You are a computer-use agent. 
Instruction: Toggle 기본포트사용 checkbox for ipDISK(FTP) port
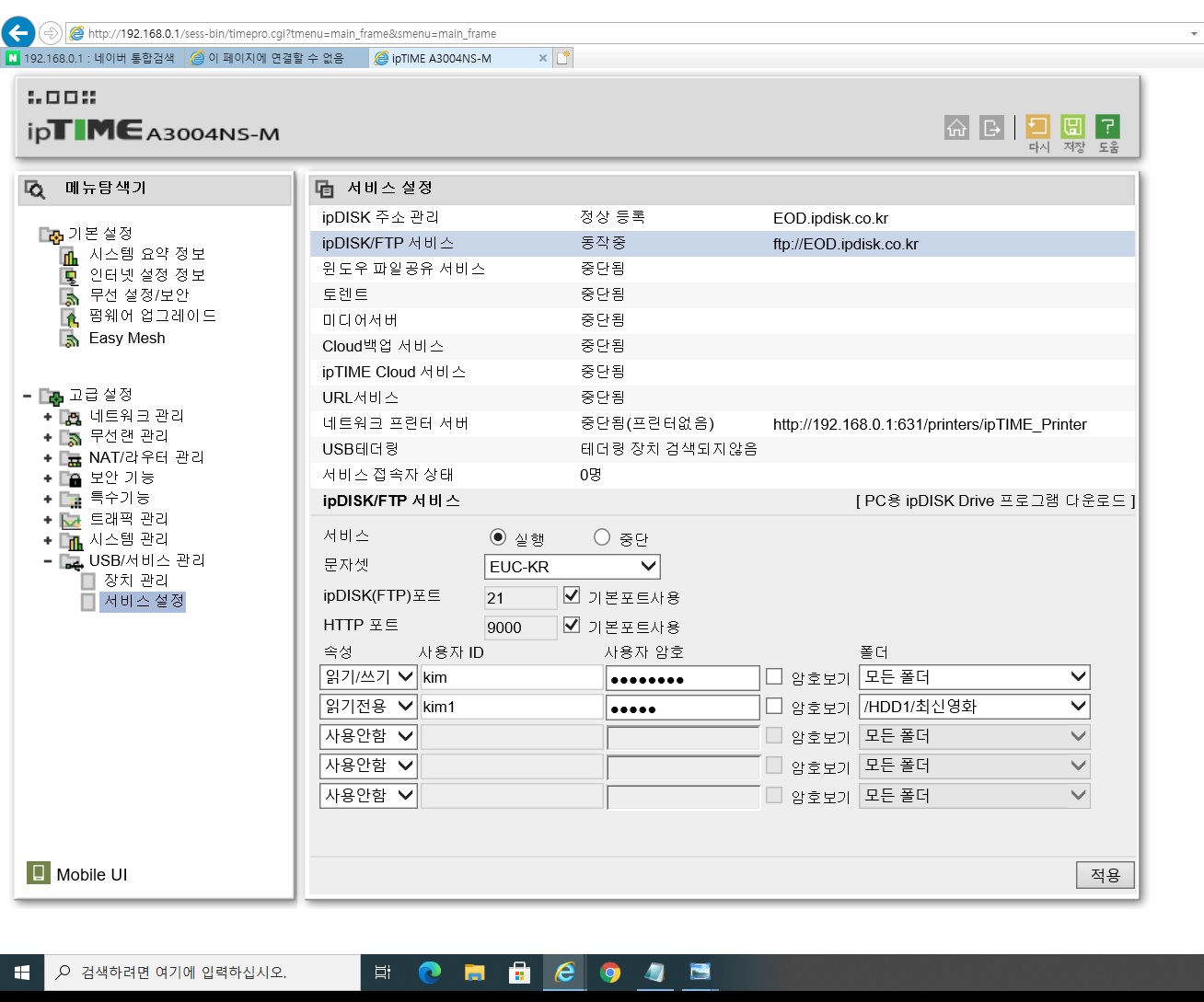click(x=572, y=595)
